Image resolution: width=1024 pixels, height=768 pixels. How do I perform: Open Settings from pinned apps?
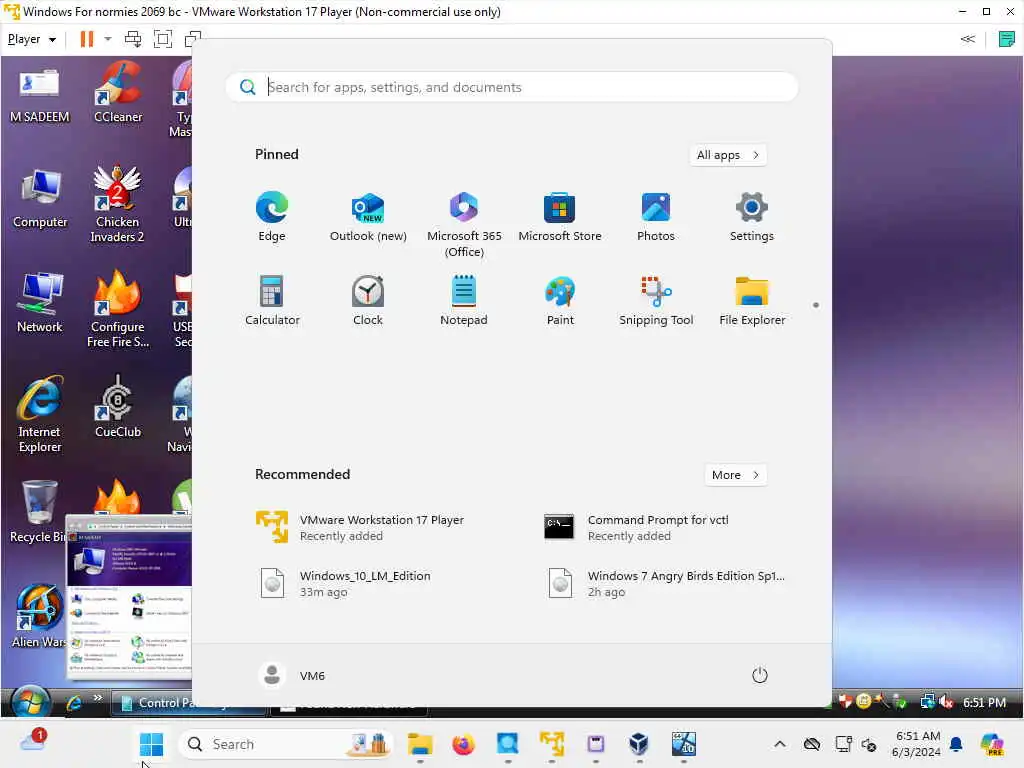click(752, 217)
